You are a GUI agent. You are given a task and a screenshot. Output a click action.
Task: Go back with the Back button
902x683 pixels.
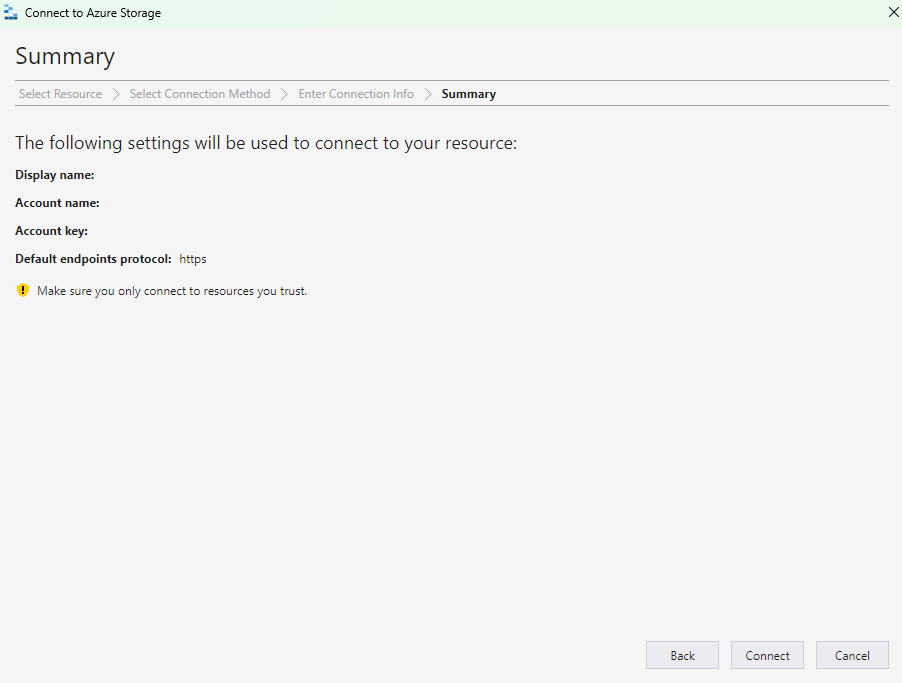[682, 655]
